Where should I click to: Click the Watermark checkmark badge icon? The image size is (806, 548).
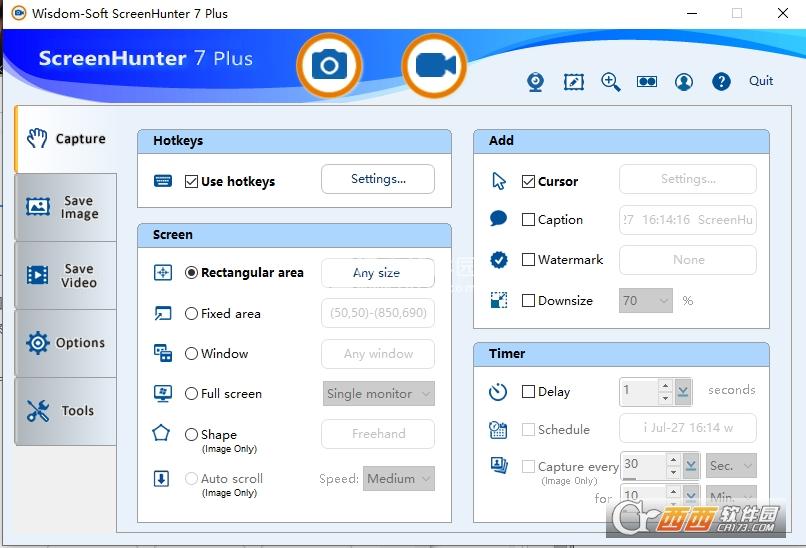(x=499, y=260)
